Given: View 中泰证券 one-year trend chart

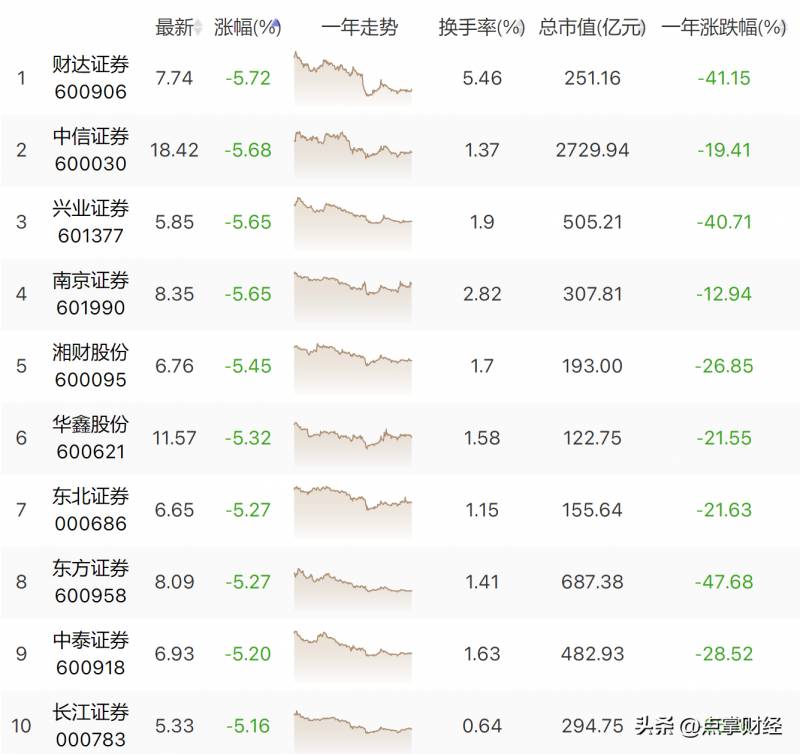Looking at the screenshot, I should pos(353,657).
